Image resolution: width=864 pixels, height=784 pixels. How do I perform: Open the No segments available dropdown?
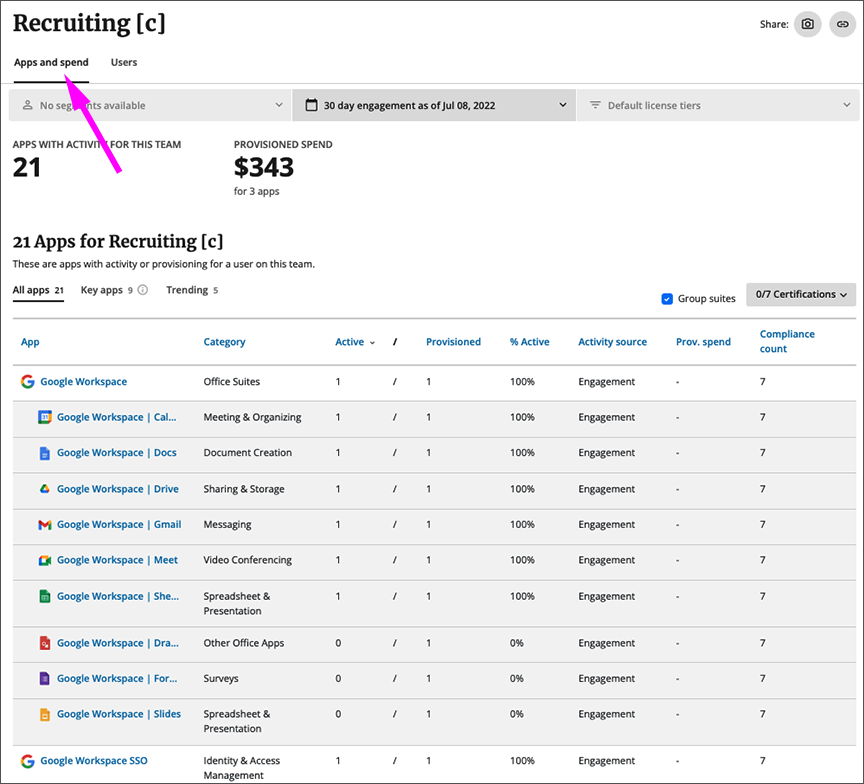click(150, 105)
